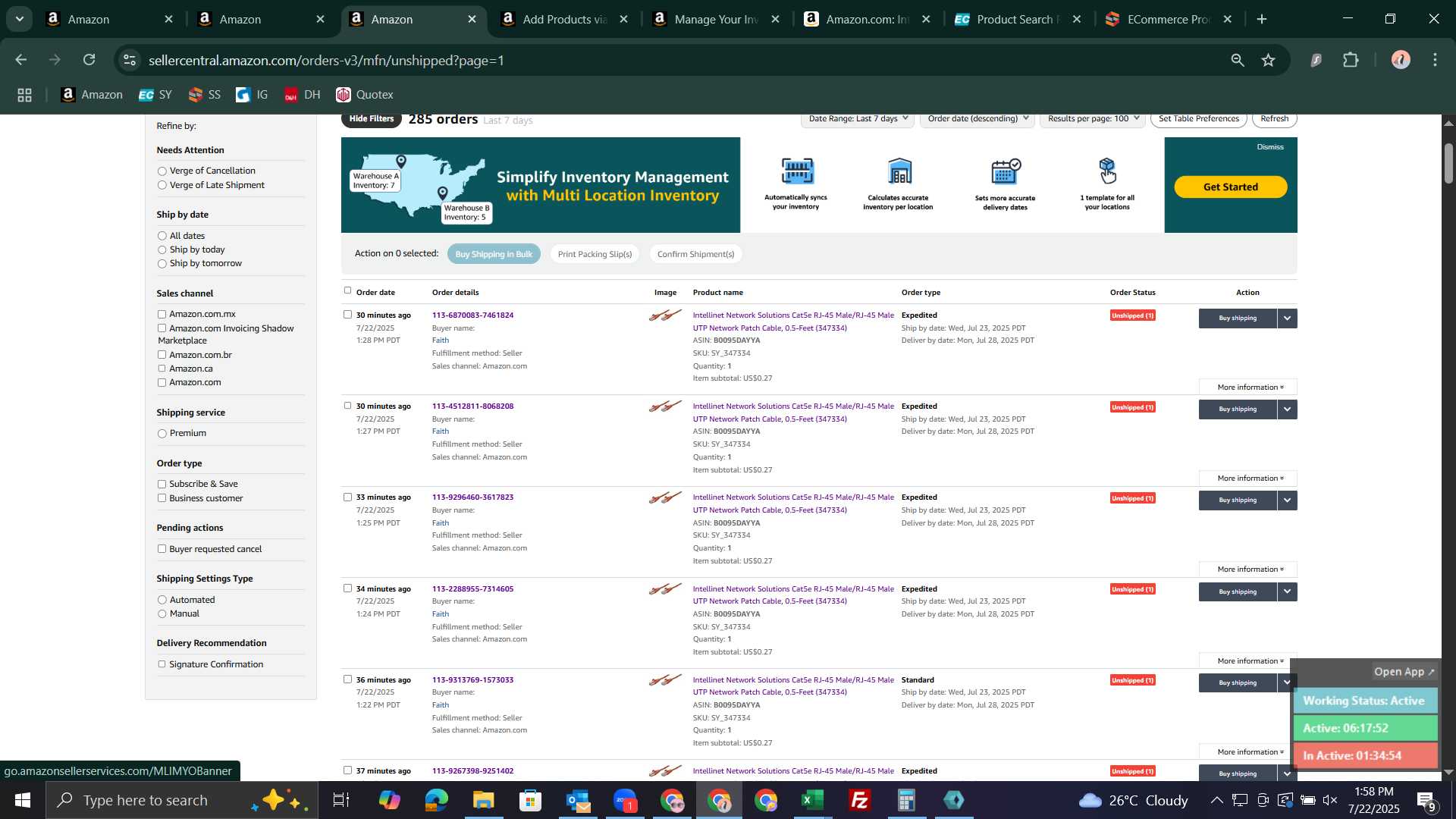
Task: Click the Hide Filters button
Action: point(372,119)
